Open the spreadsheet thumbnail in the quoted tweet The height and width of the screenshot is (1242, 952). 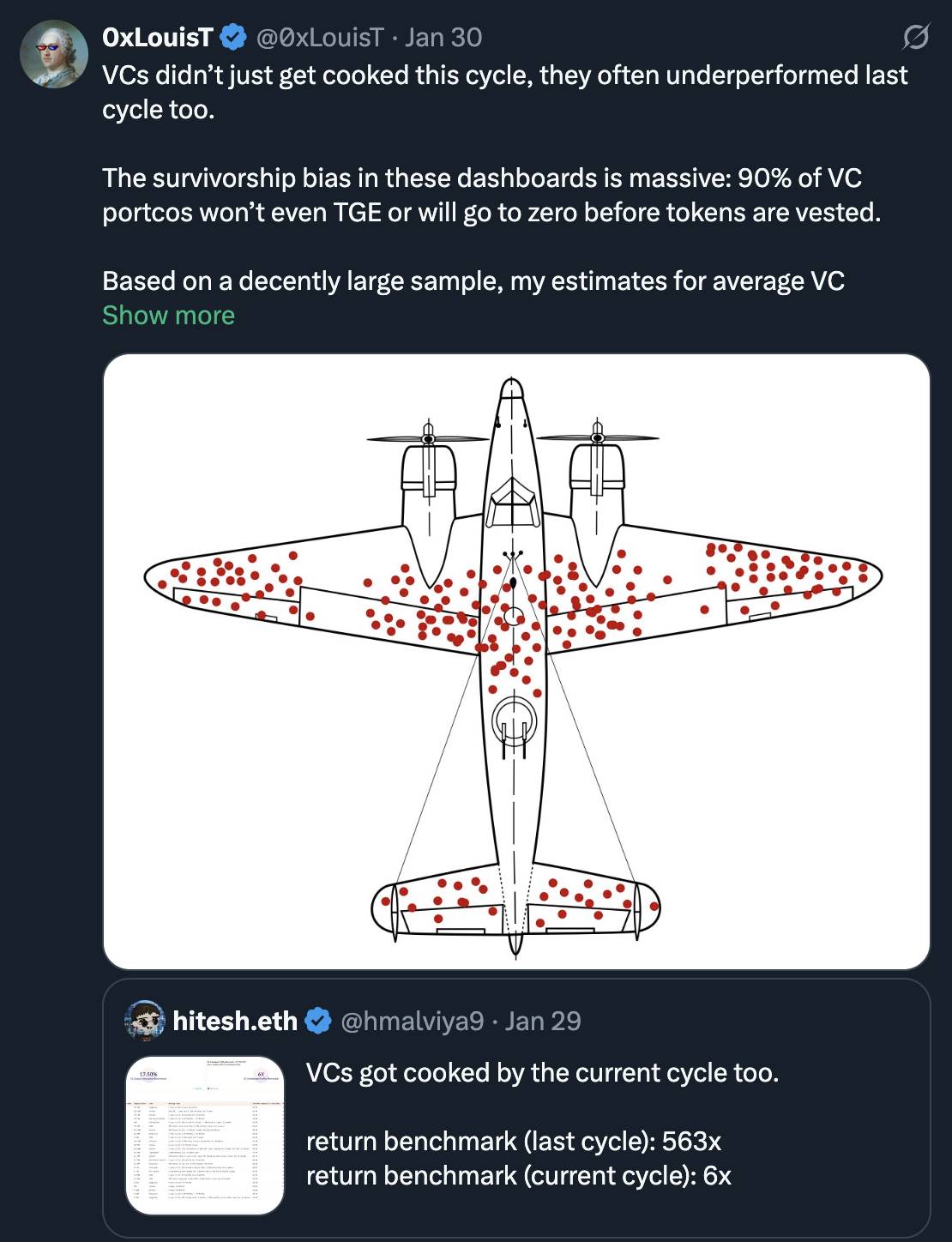[x=205, y=1135]
